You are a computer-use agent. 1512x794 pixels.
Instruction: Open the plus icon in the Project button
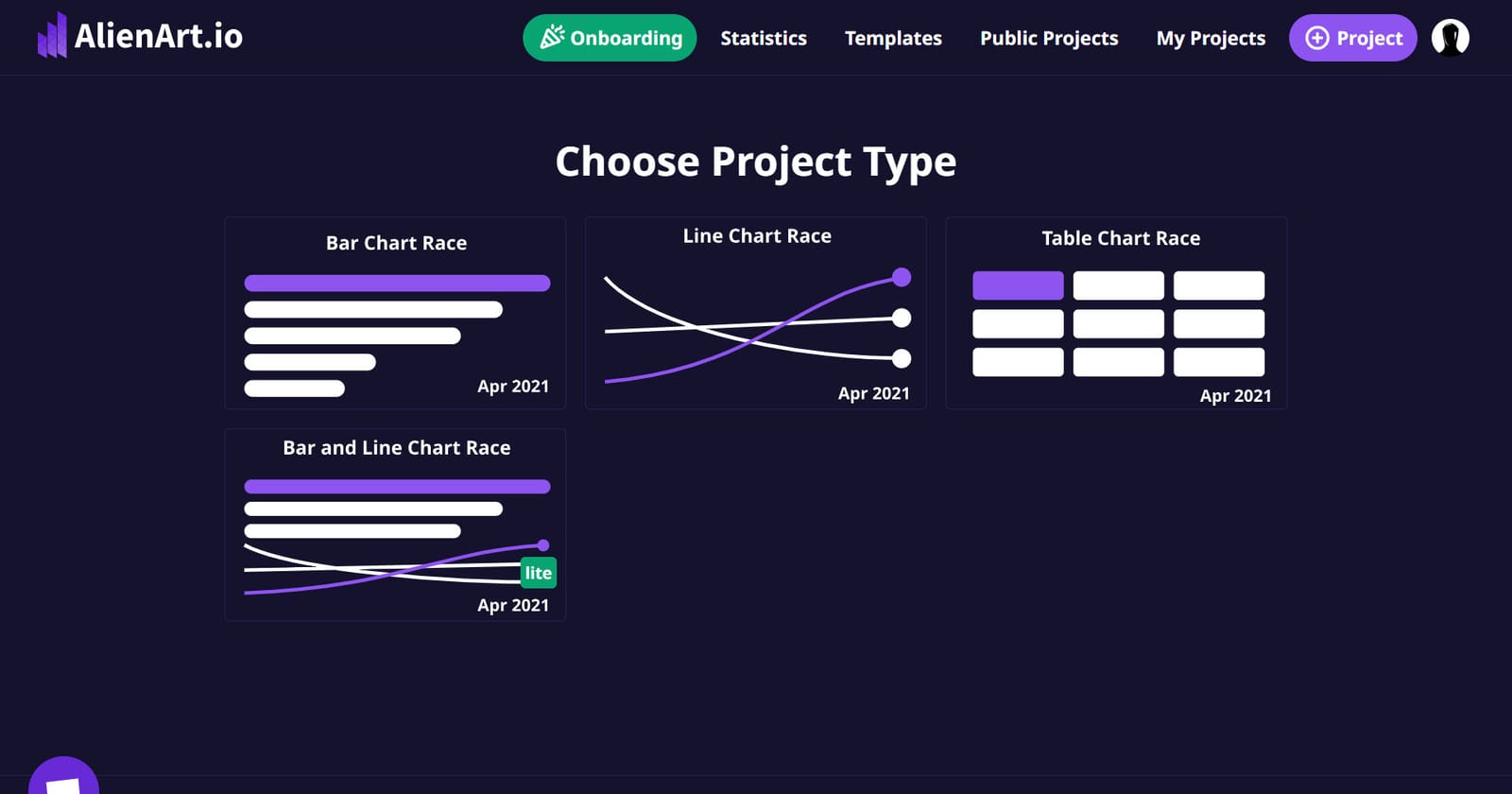(x=1317, y=38)
